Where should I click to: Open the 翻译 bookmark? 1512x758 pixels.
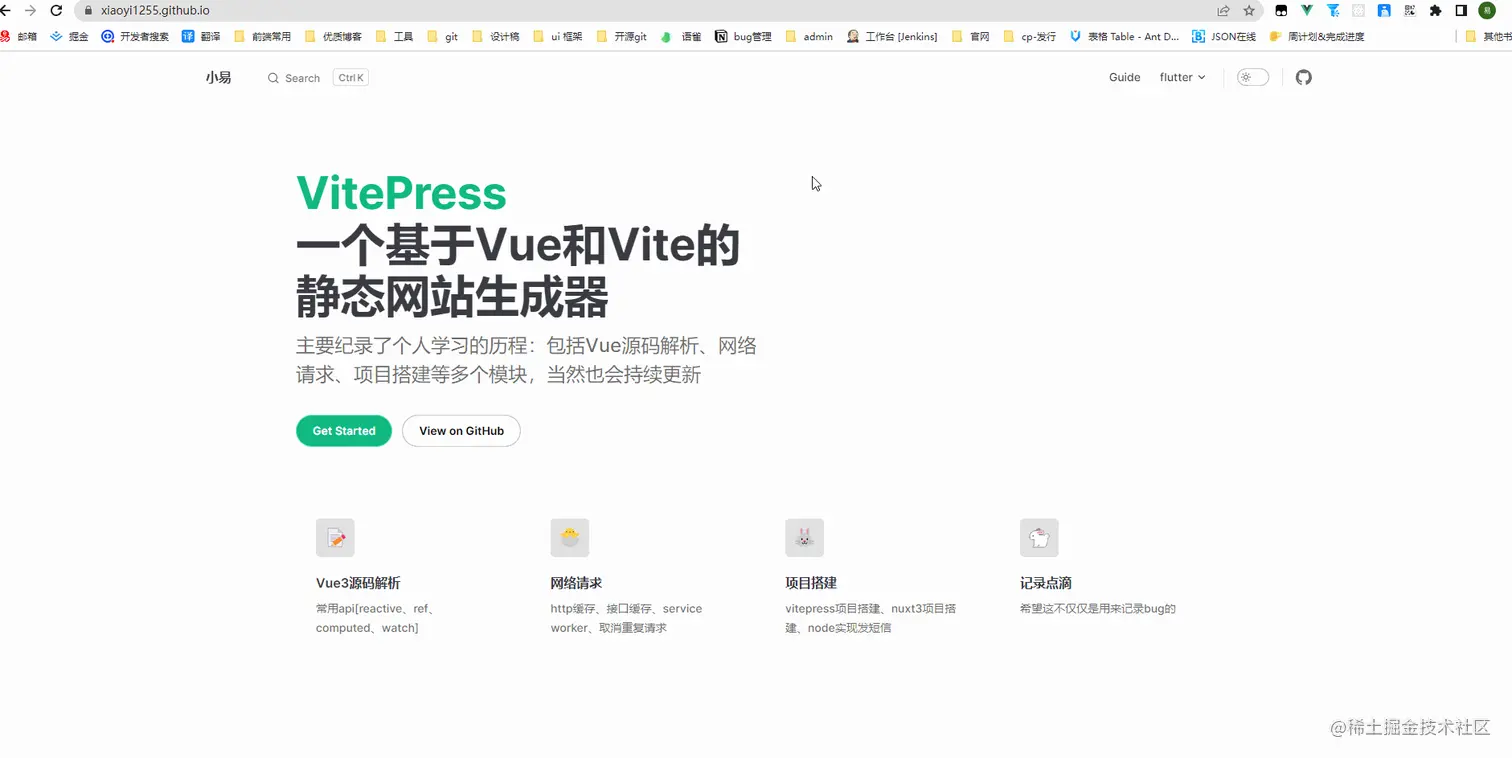click(201, 36)
